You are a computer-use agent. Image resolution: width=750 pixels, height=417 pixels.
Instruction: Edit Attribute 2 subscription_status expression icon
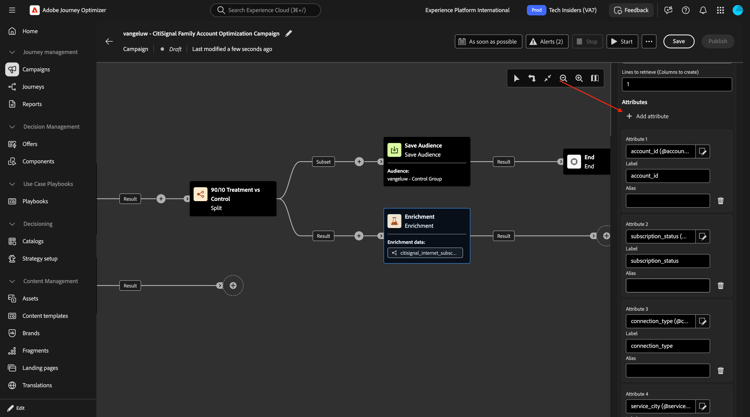[x=703, y=236]
